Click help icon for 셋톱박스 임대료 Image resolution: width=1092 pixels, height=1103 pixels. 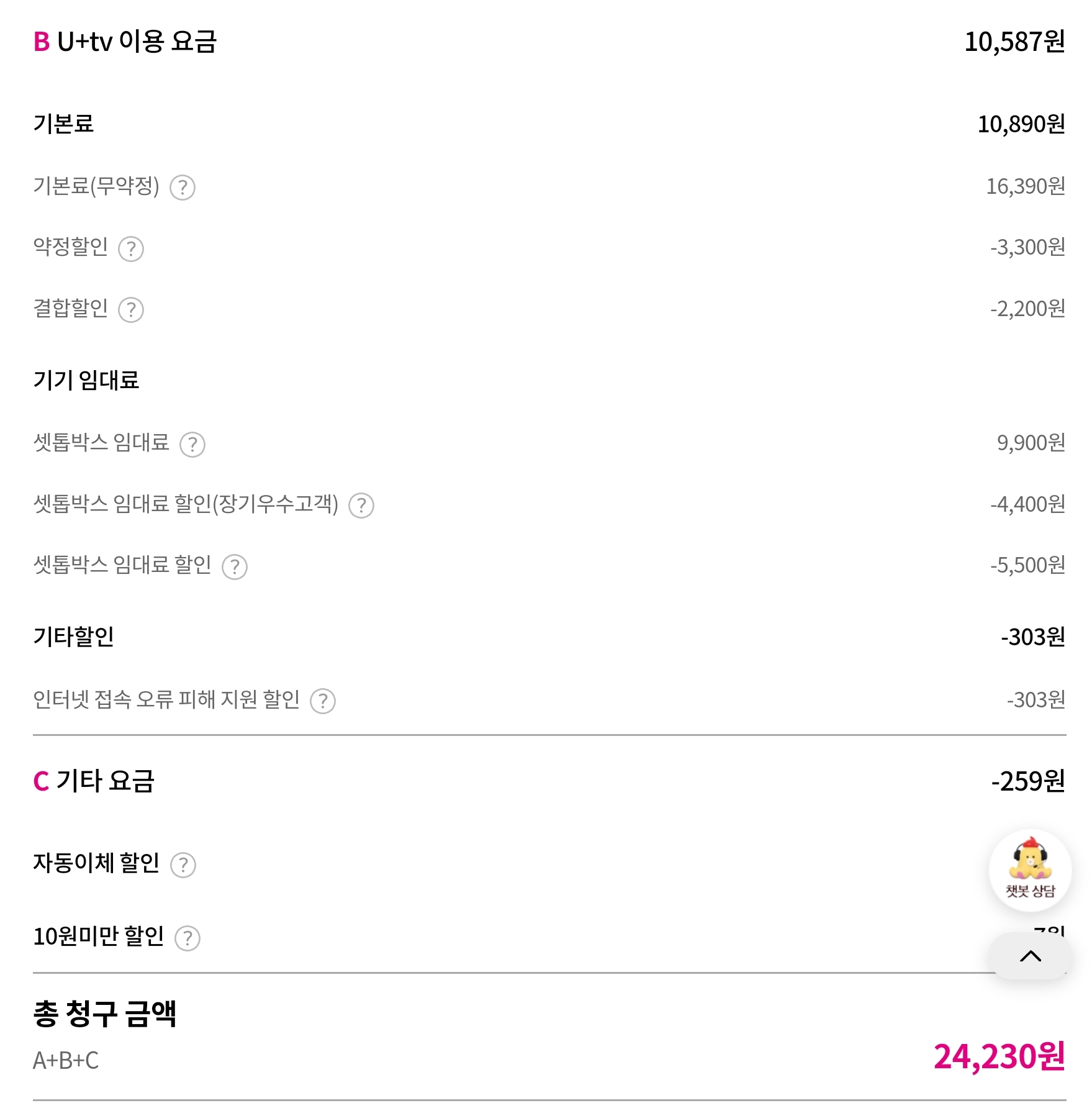192,444
